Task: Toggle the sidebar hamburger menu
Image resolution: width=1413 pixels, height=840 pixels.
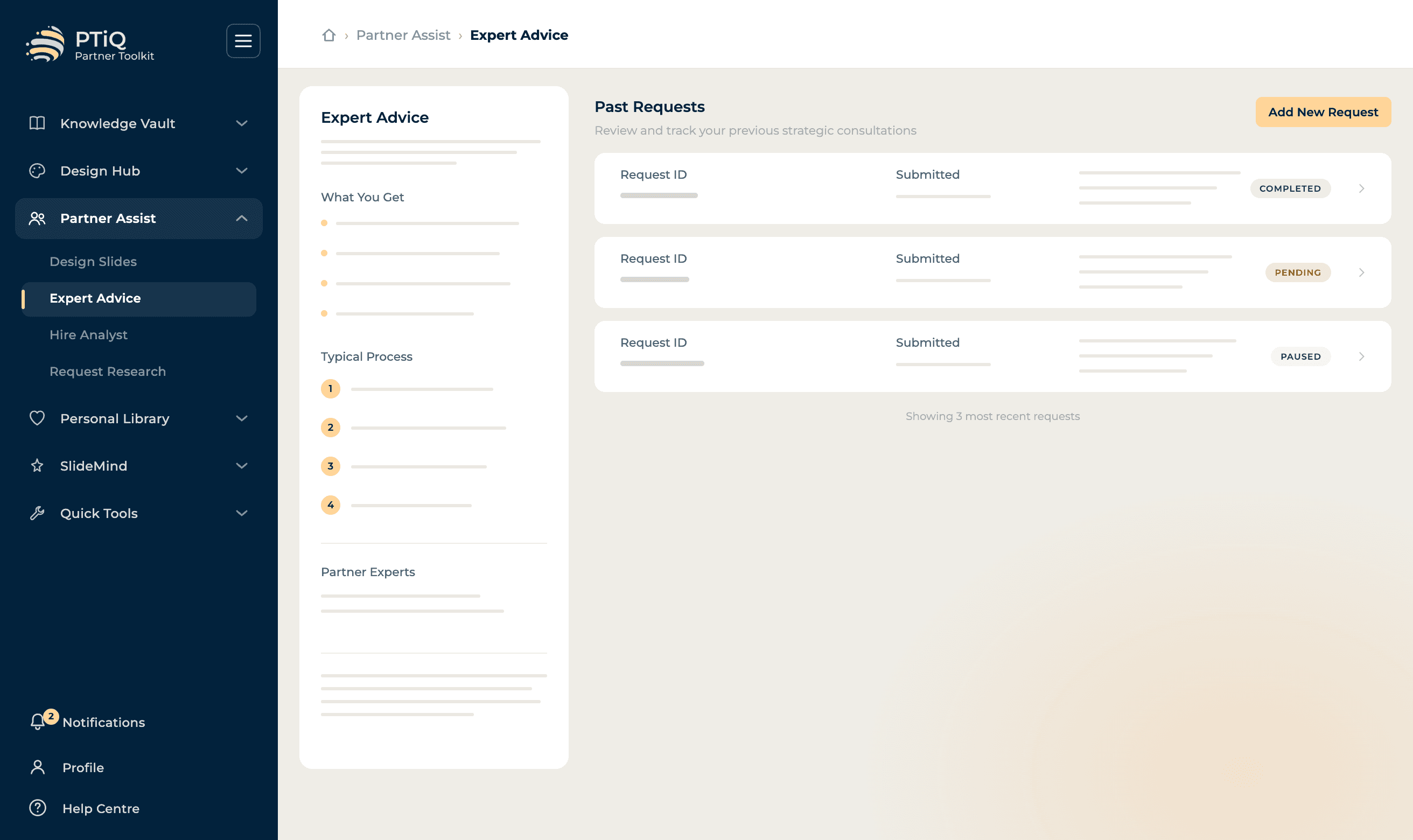Action: 243,41
